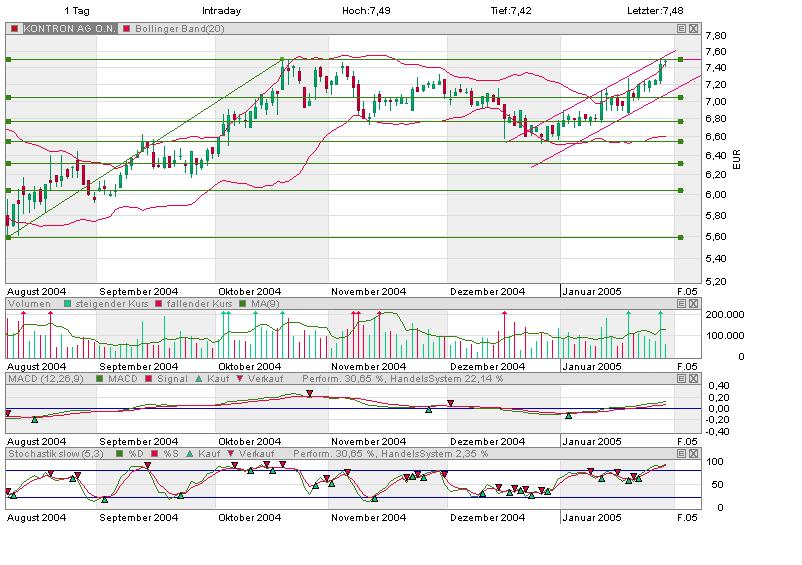
Task: Open settings icon of main price panel
Action: click(680, 29)
